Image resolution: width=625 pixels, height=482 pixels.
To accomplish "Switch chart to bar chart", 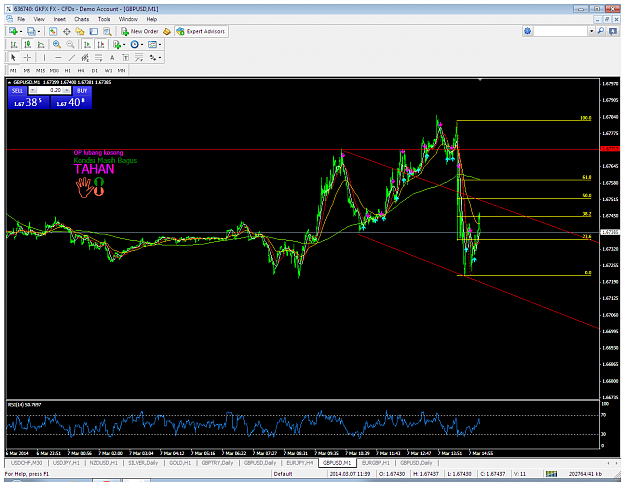I will [14, 44].
